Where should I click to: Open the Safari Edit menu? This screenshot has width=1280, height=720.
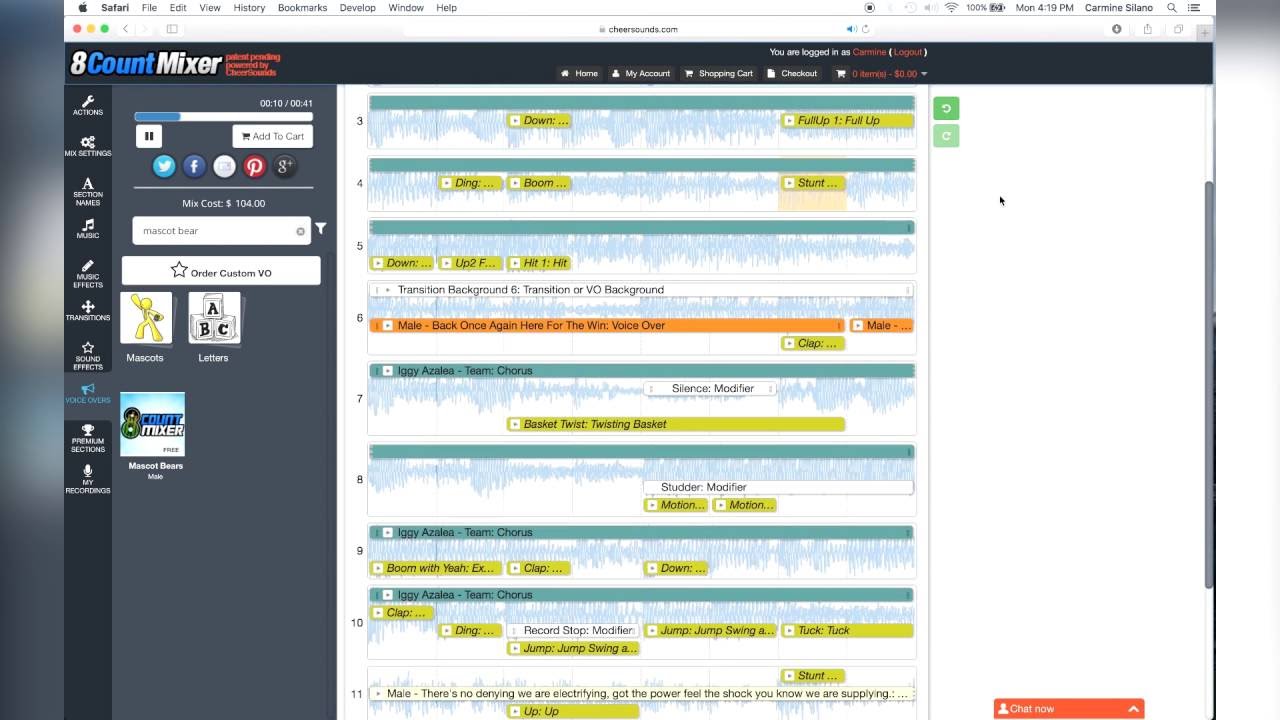click(179, 7)
